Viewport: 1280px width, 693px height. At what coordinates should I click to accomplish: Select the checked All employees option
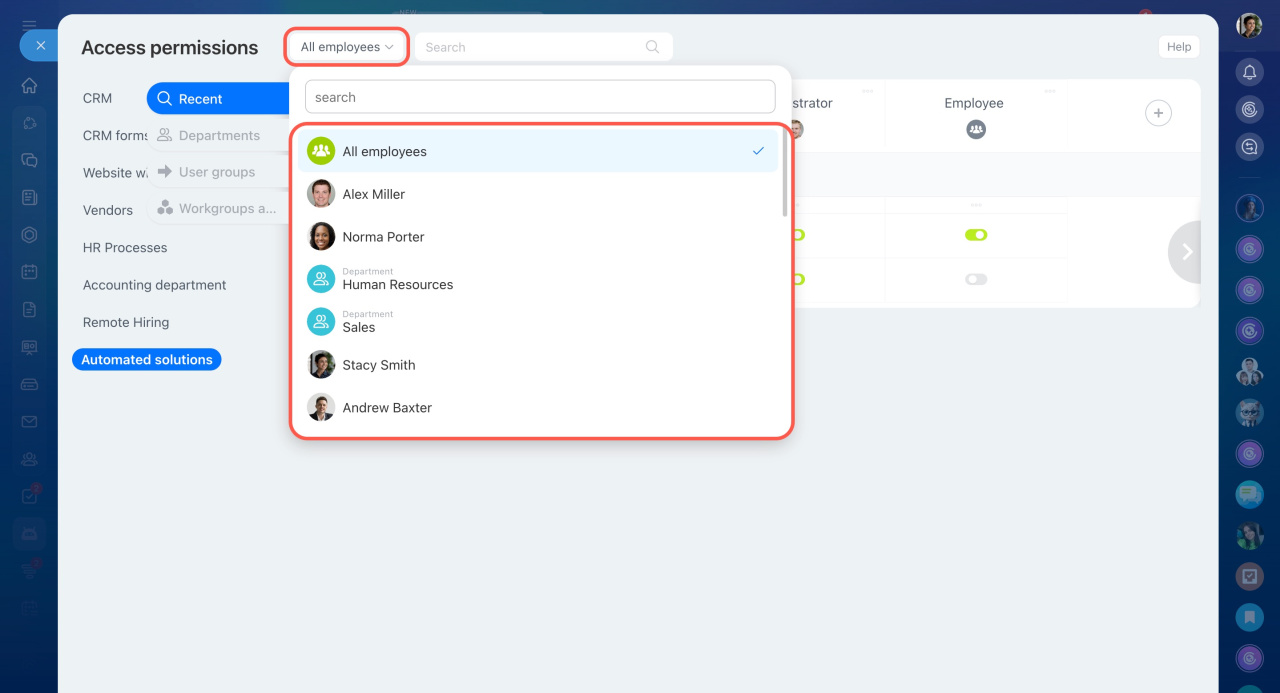(538, 152)
